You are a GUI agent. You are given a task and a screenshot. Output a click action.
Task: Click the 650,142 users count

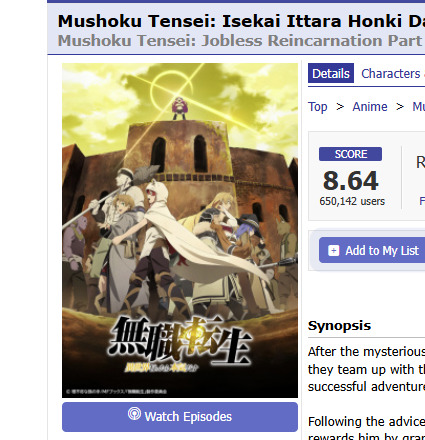(x=352, y=201)
